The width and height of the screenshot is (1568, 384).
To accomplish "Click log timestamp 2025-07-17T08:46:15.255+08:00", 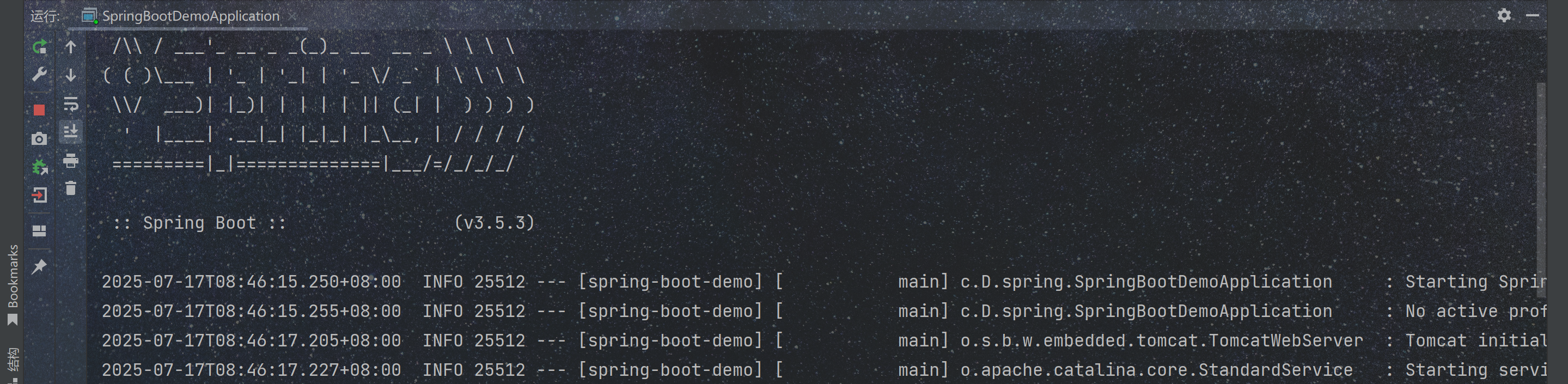I will pyautogui.click(x=252, y=311).
